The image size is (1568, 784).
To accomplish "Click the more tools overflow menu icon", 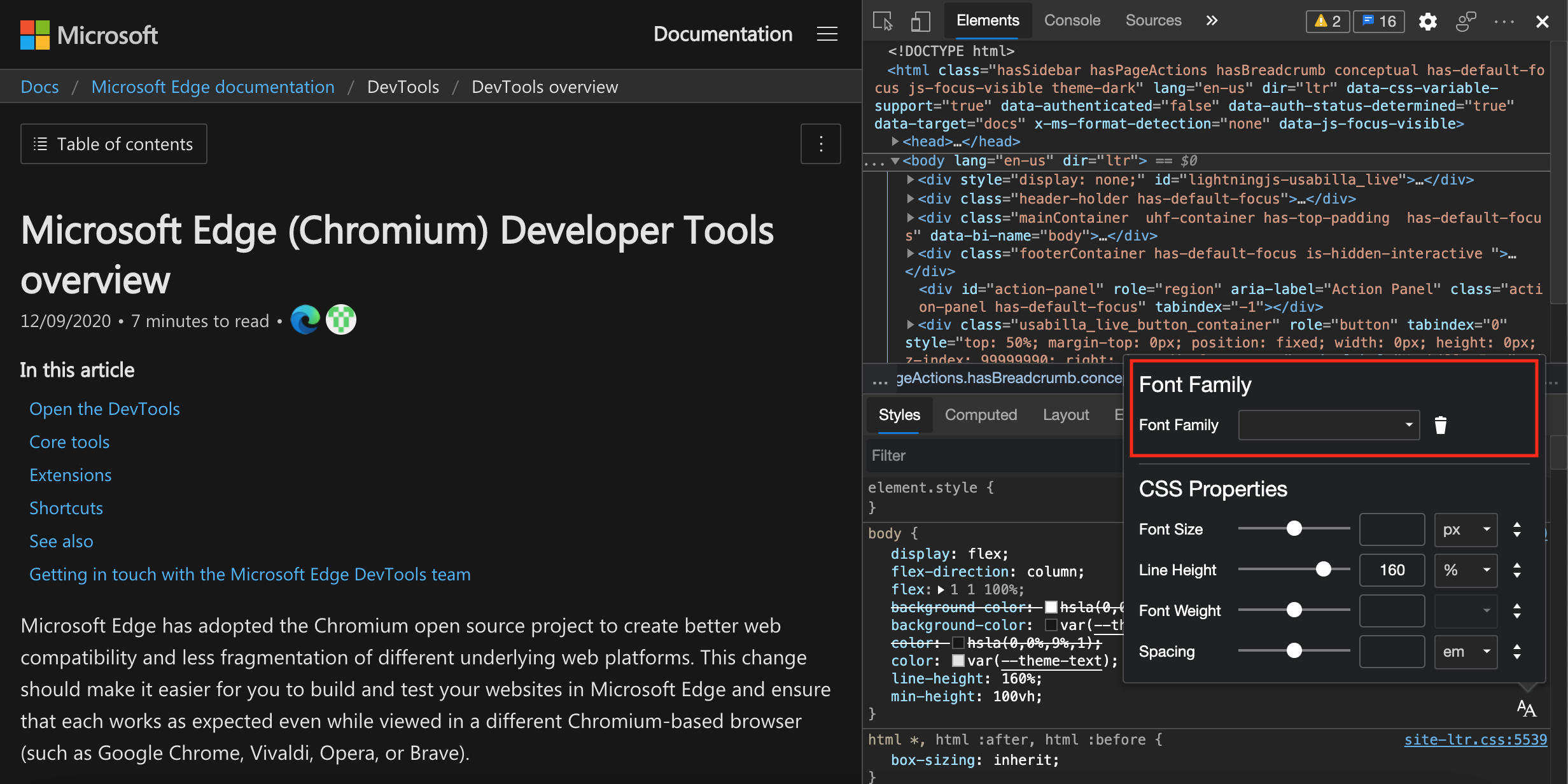I will point(1213,19).
